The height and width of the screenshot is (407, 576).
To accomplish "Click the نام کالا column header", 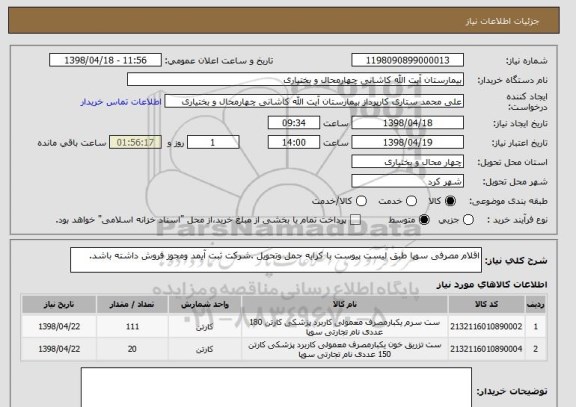I will pyautogui.click(x=345, y=305).
